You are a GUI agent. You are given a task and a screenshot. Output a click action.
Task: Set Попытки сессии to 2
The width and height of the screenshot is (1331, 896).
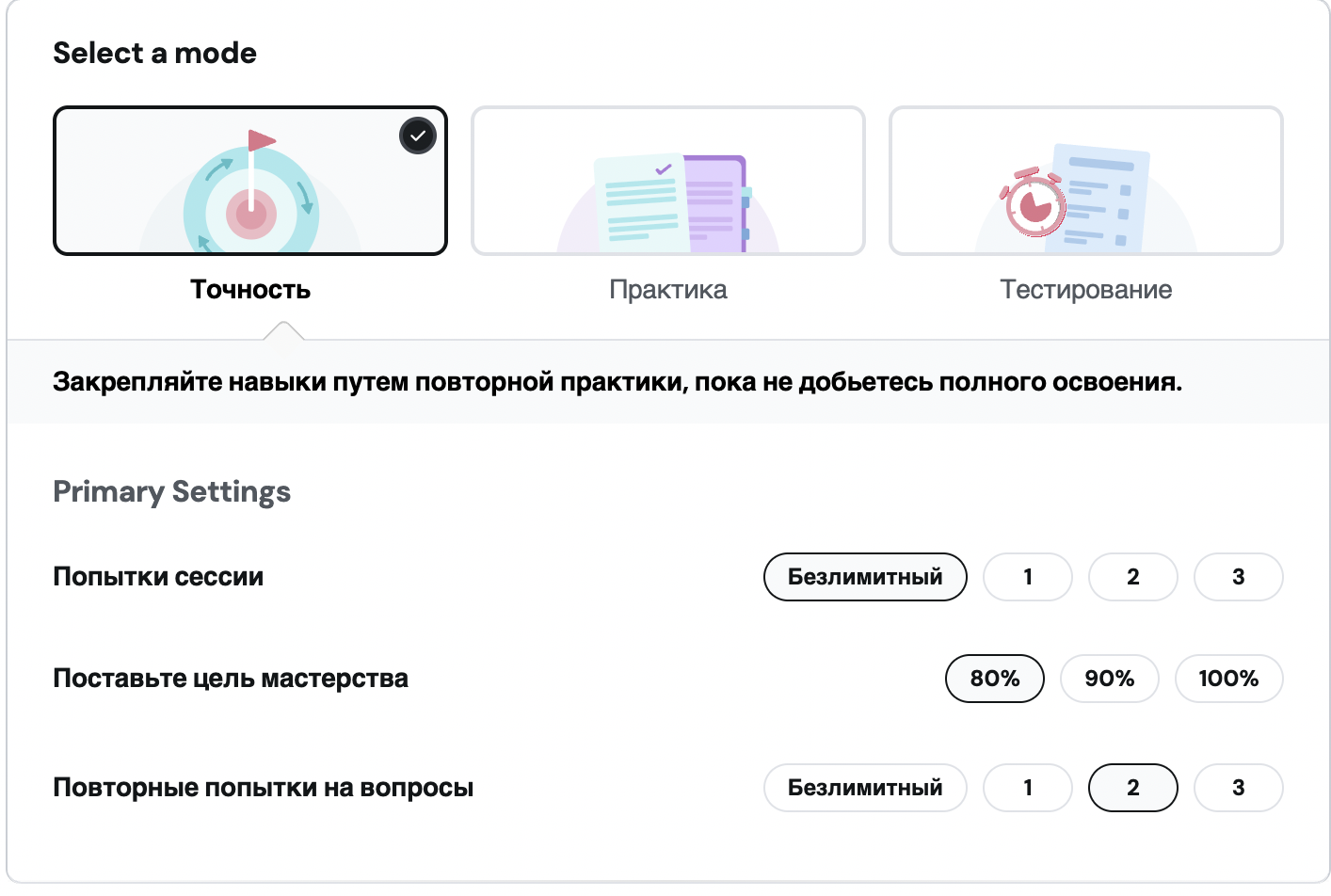1133,577
